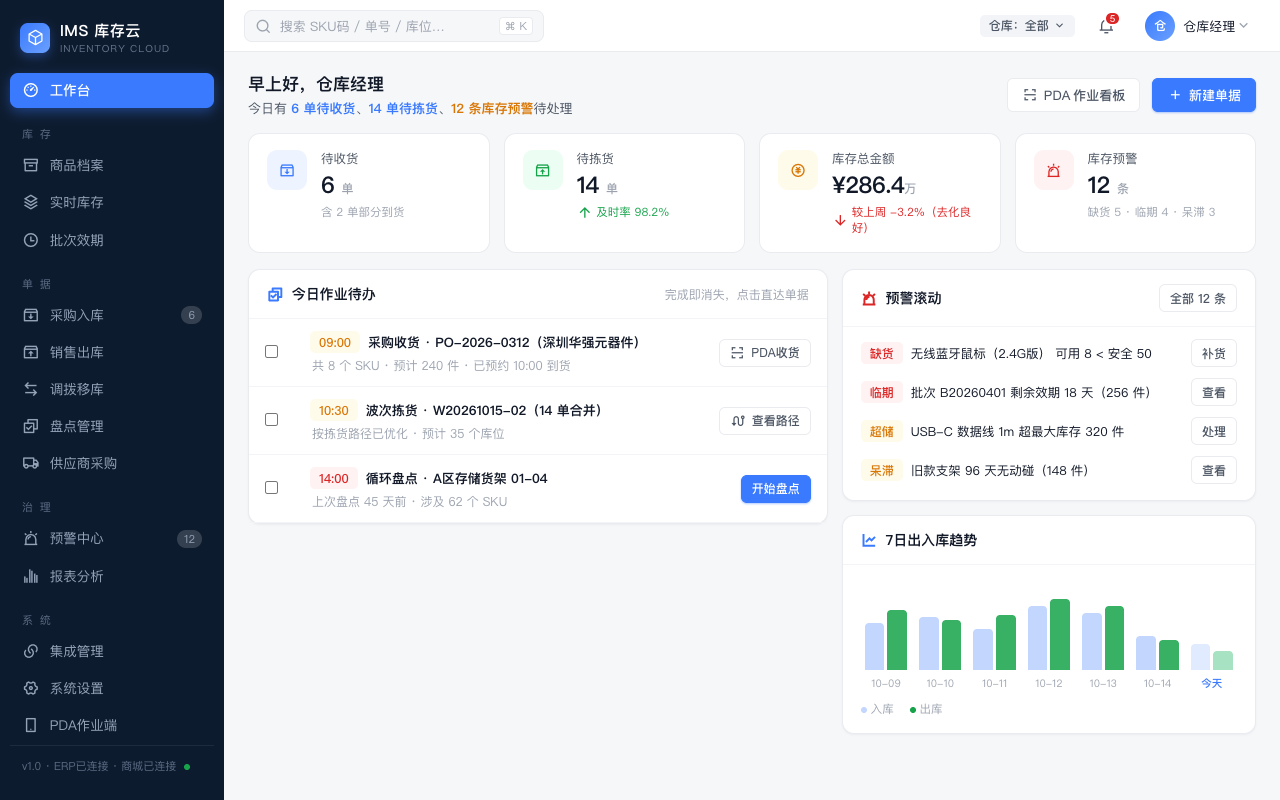Click 补货 for 无线蓝牙鼠标 alert
Image resolution: width=1280 pixels, height=800 pixels.
[x=1214, y=353]
